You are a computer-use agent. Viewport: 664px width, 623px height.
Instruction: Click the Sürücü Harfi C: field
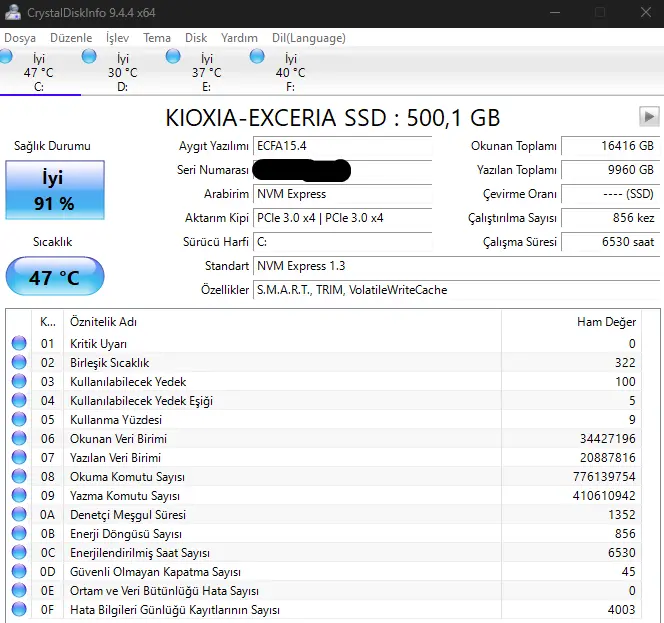342,242
